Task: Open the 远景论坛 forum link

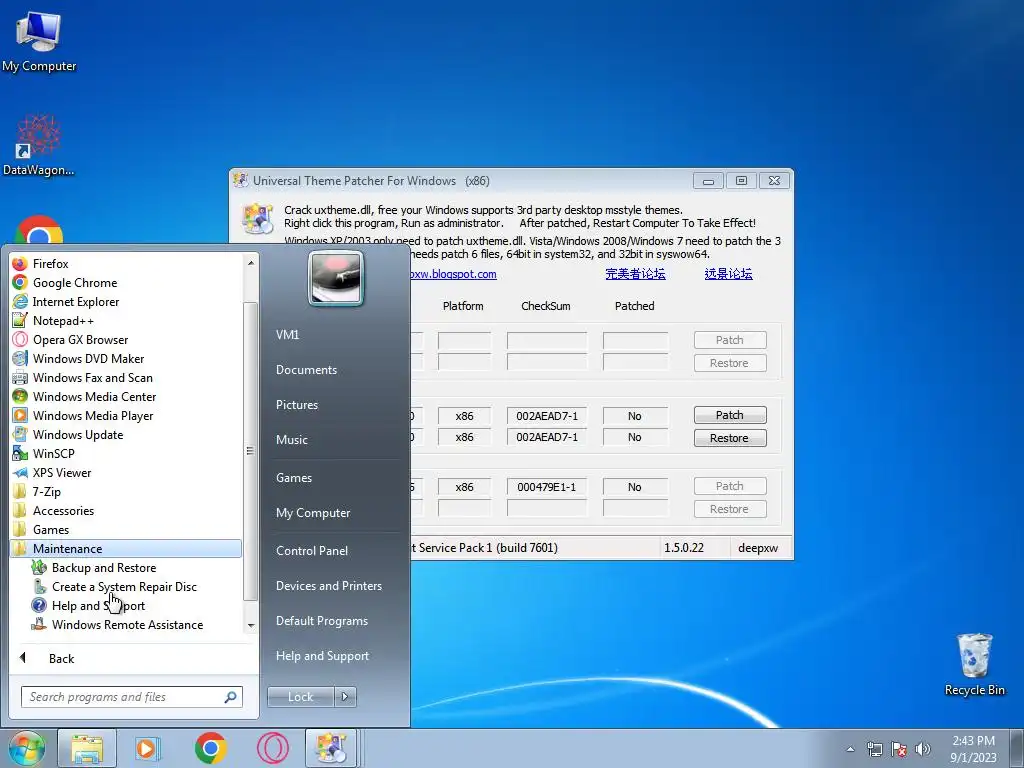Action: click(x=728, y=274)
